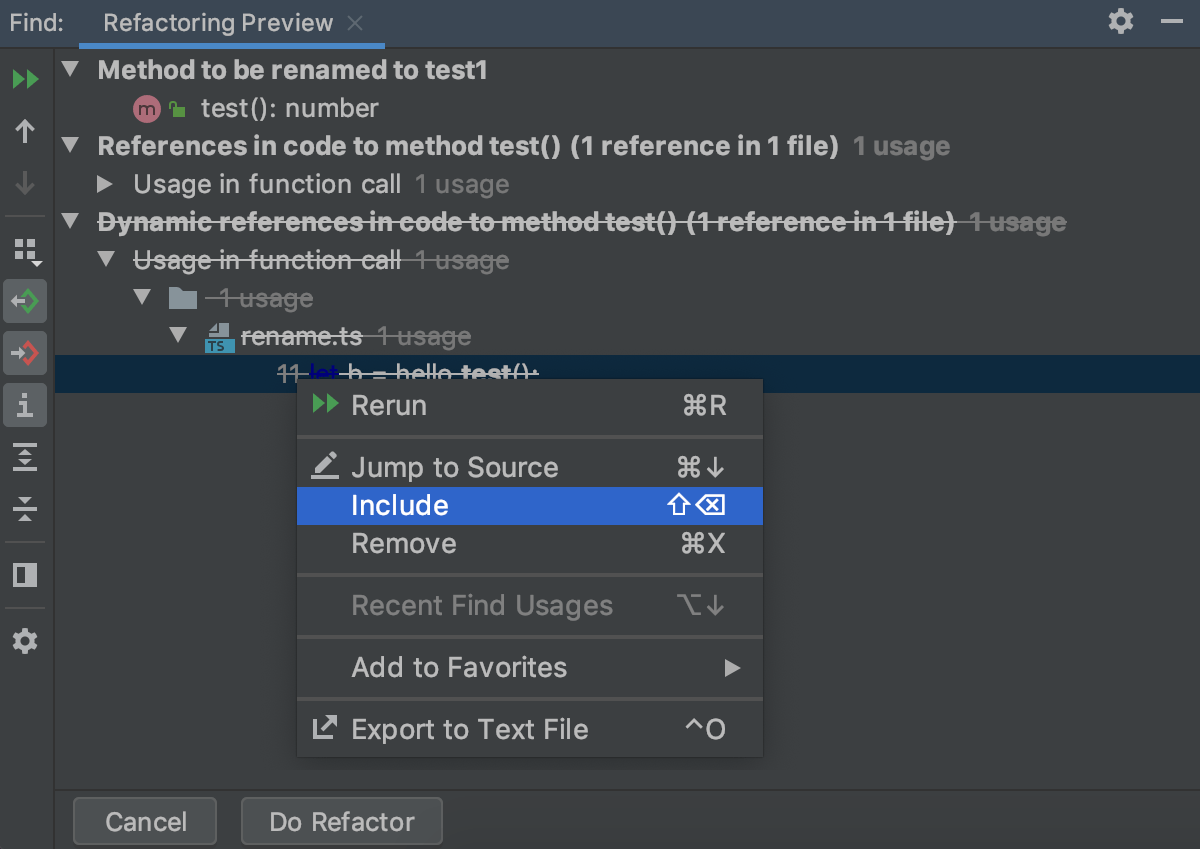
Task: Toggle the show read access filter
Action: pos(26,301)
